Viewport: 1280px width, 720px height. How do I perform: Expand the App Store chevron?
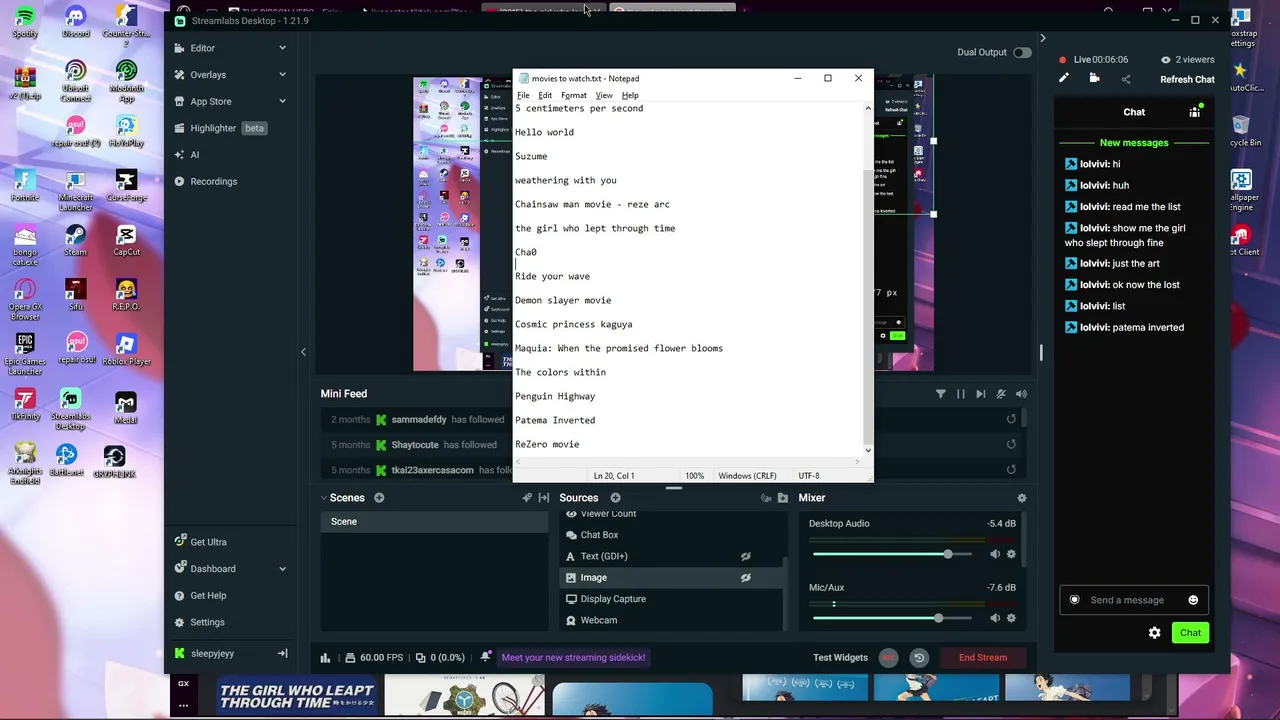[282, 102]
